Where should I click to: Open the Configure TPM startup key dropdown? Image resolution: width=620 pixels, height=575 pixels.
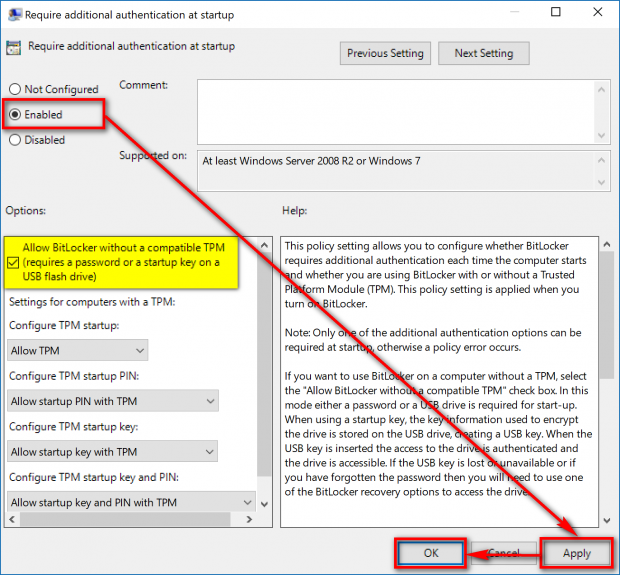coord(112,452)
